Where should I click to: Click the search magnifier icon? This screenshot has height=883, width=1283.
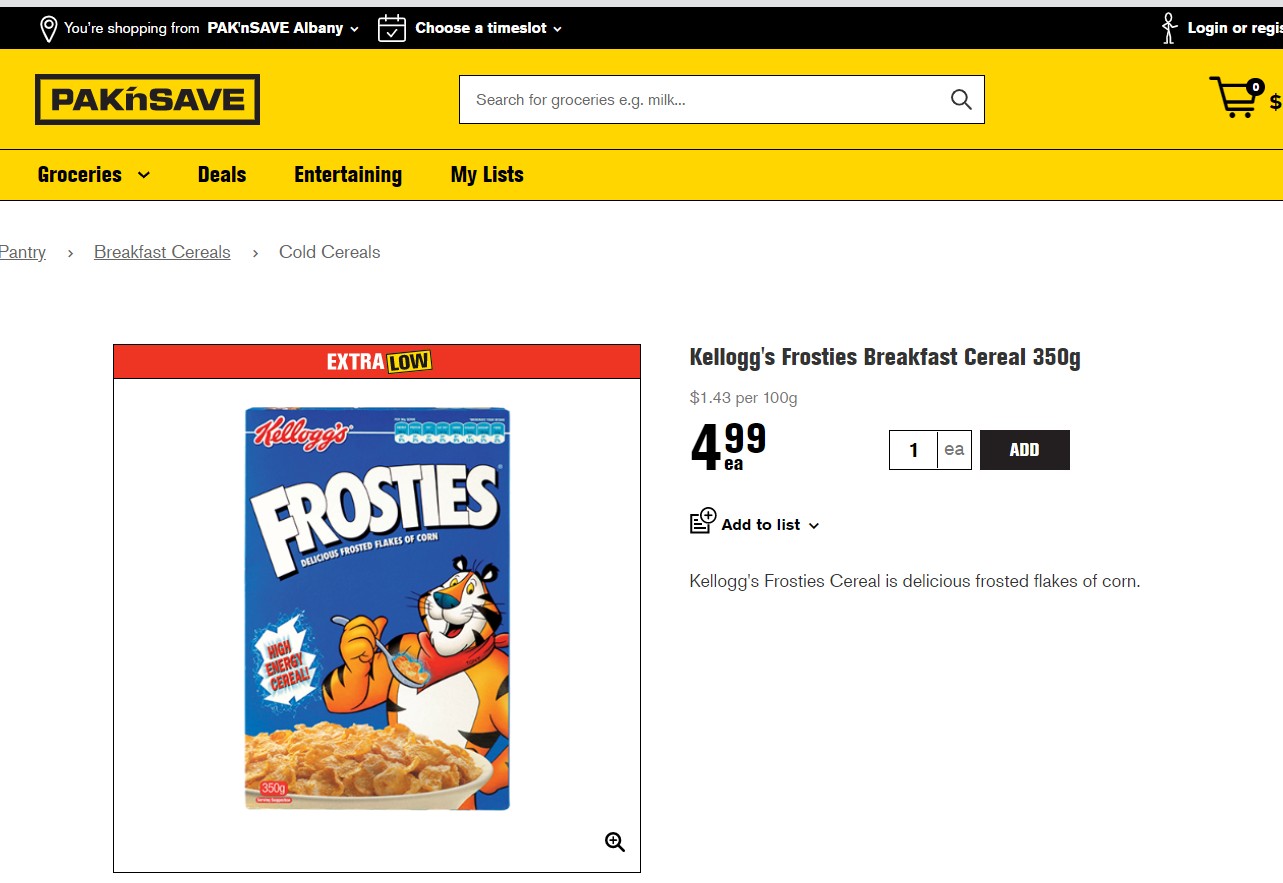(x=961, y=99)
